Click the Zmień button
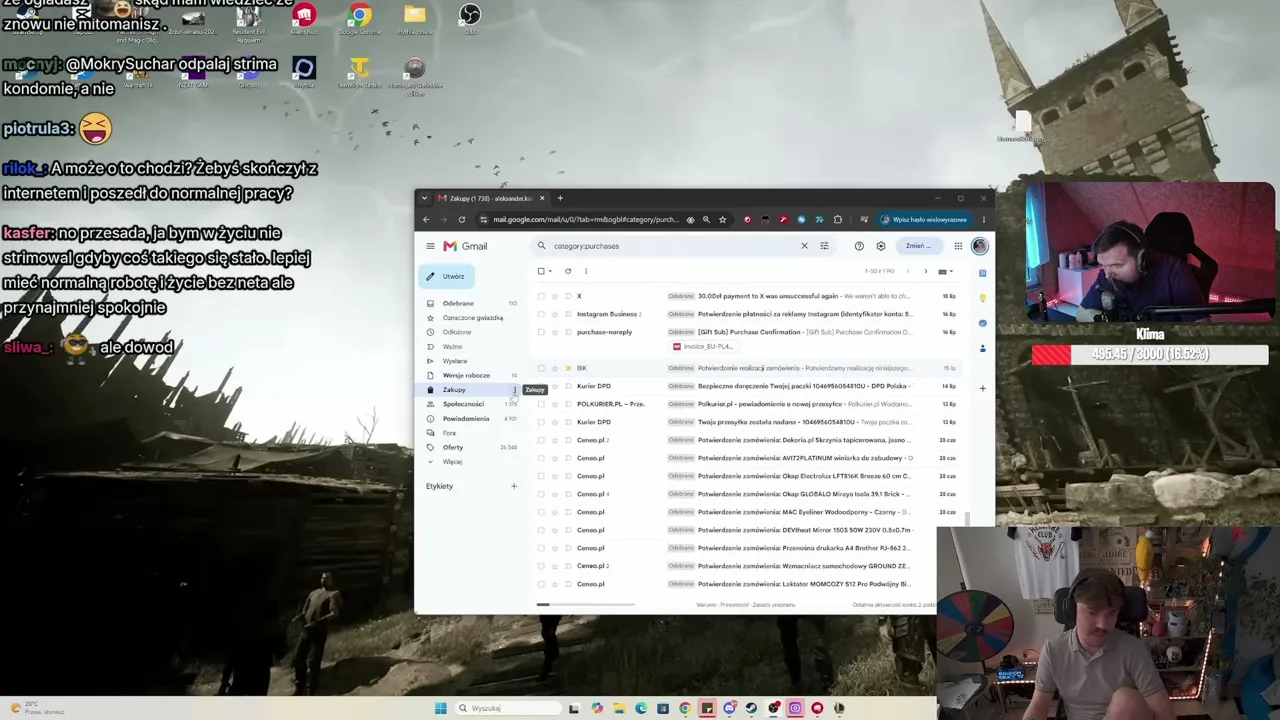 [x=917, y=246]
